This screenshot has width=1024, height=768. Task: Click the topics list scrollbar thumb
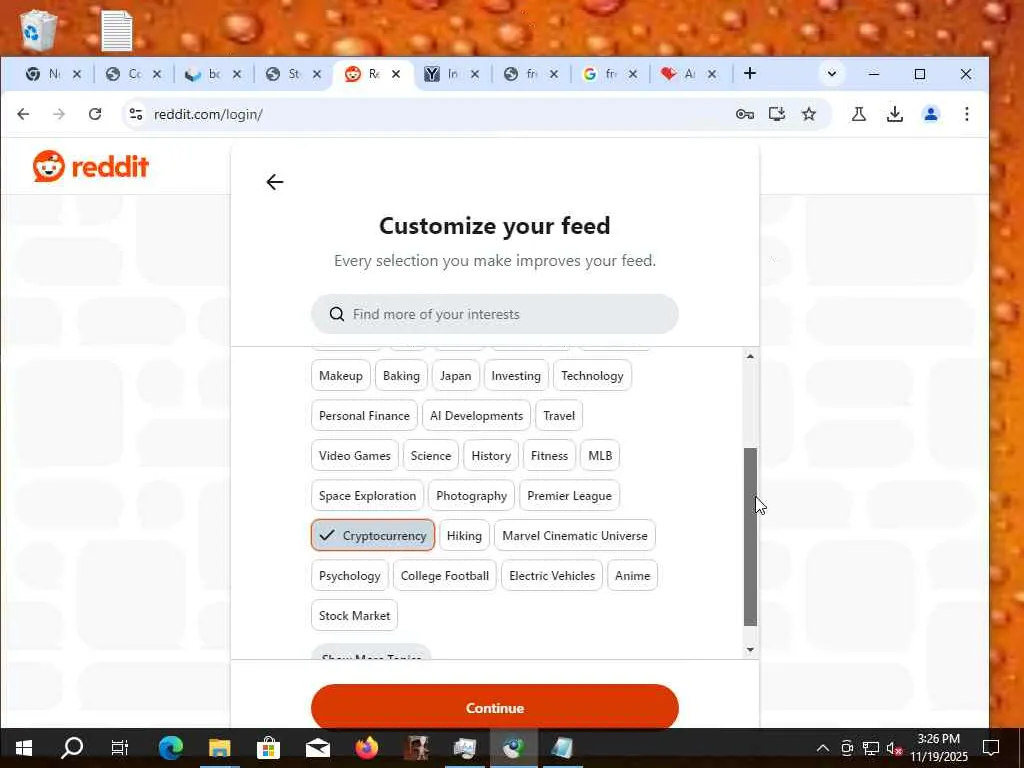pos(750,537)
